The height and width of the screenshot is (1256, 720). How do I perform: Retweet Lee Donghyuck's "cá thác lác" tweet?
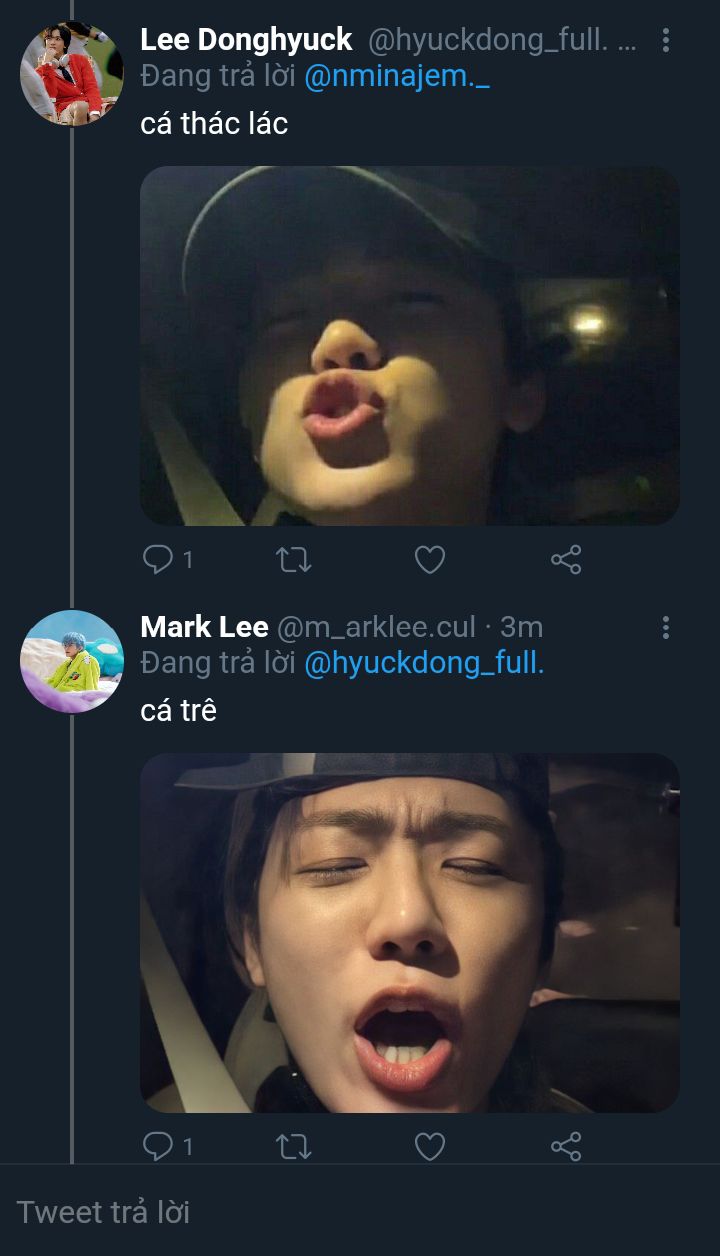click(x=293, y=559)
